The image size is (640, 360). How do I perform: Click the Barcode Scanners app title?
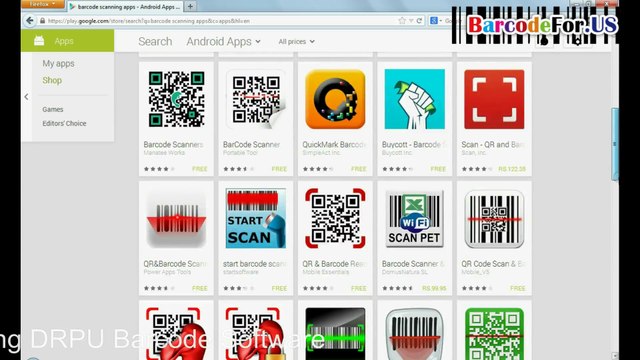[x=173, y=144]
